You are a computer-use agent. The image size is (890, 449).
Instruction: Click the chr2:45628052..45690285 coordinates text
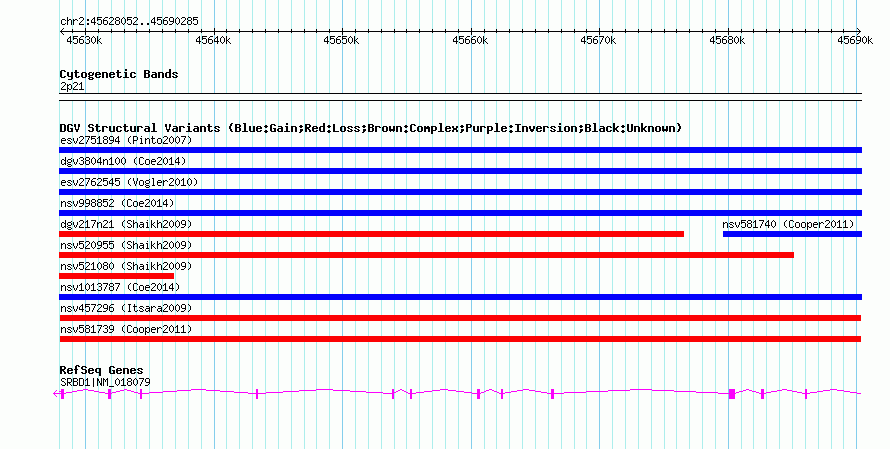(129, 22)
